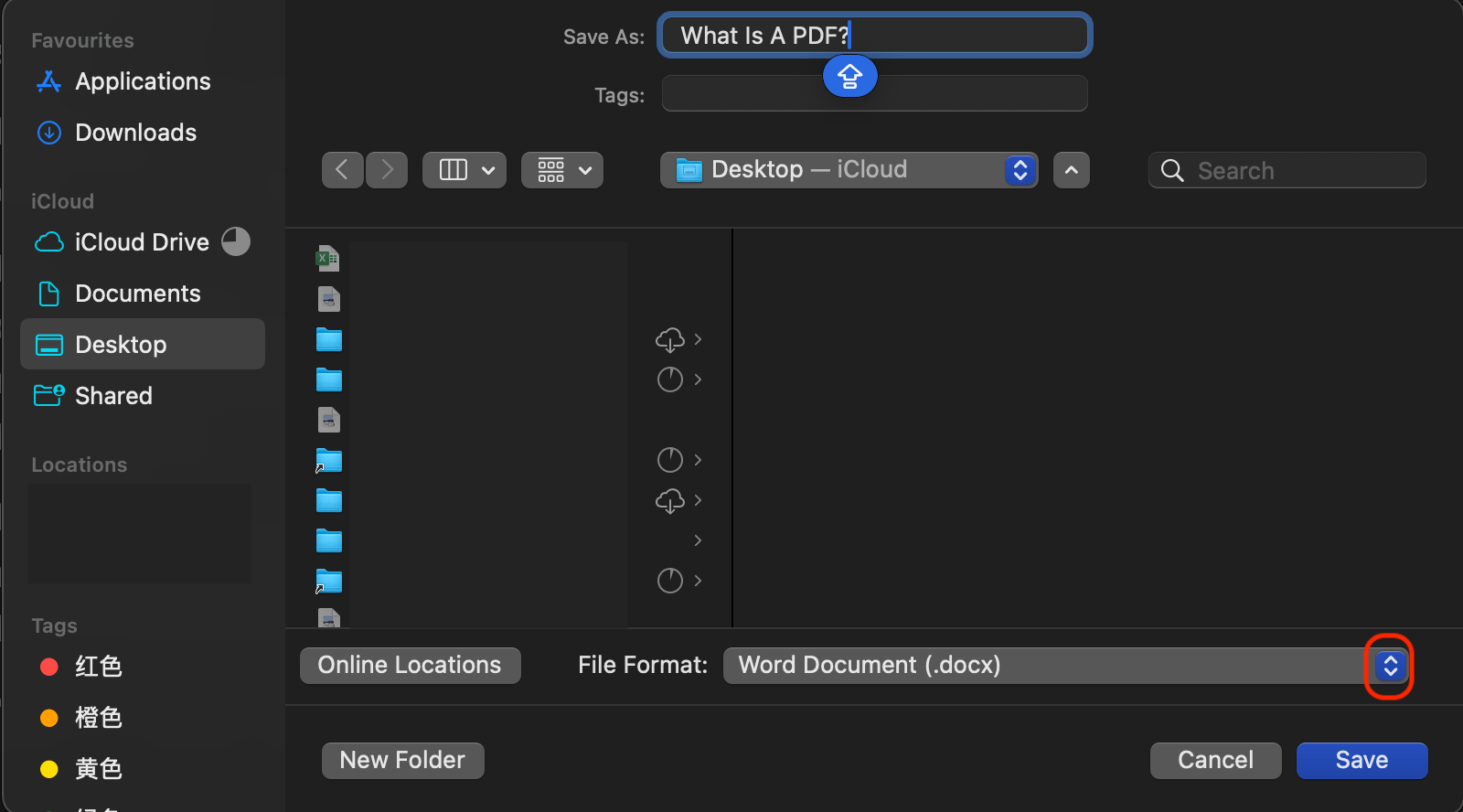Open the grouping options dropdown
This screenshot has width=1463, height=812.
pyautogui.click(x=561, y=170)
